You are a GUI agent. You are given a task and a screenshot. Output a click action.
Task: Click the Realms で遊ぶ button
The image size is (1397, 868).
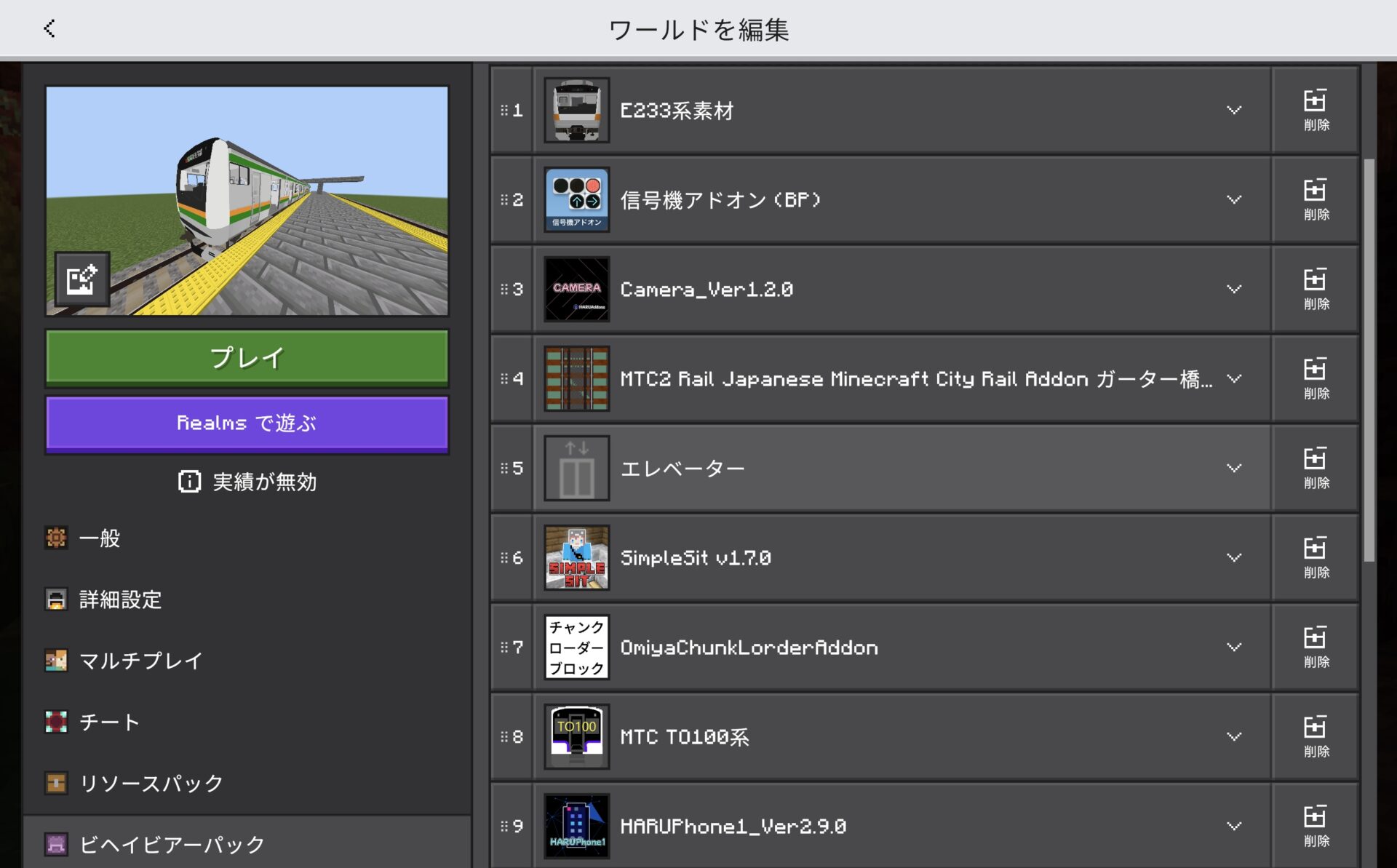tap(247, 423)
